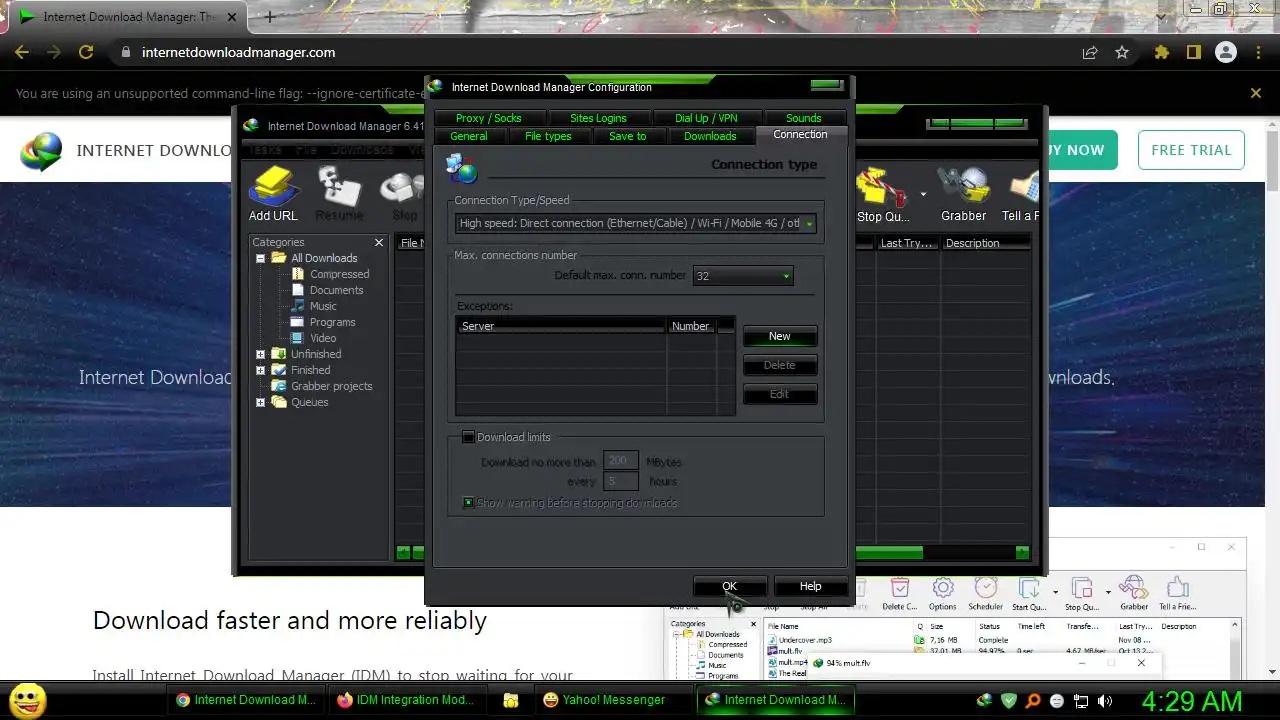Click Chrome share page icon

coord(1090,52)
